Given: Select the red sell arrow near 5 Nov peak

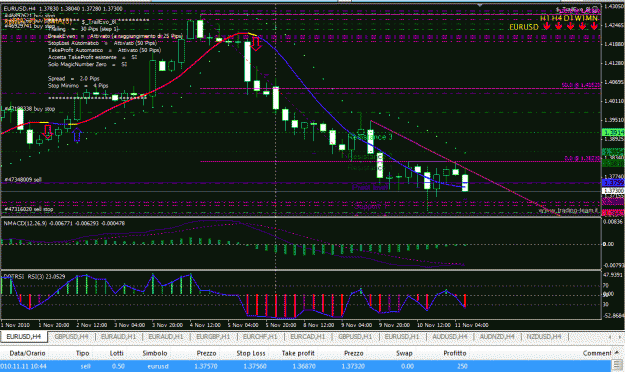Looking at the screenshot, I should (x=256, y=43).
